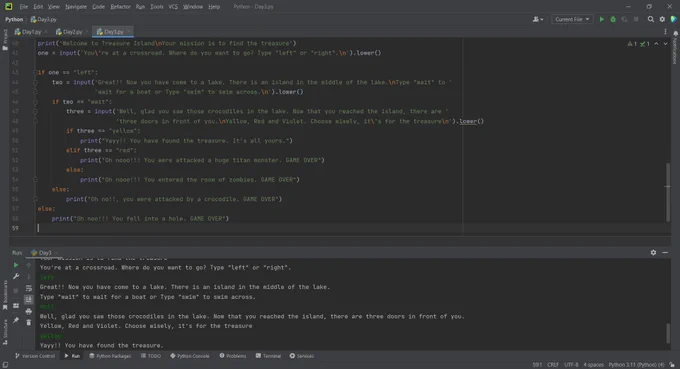Open the Notifications bell side panel

pyautogui.click(x=675, y=46)
